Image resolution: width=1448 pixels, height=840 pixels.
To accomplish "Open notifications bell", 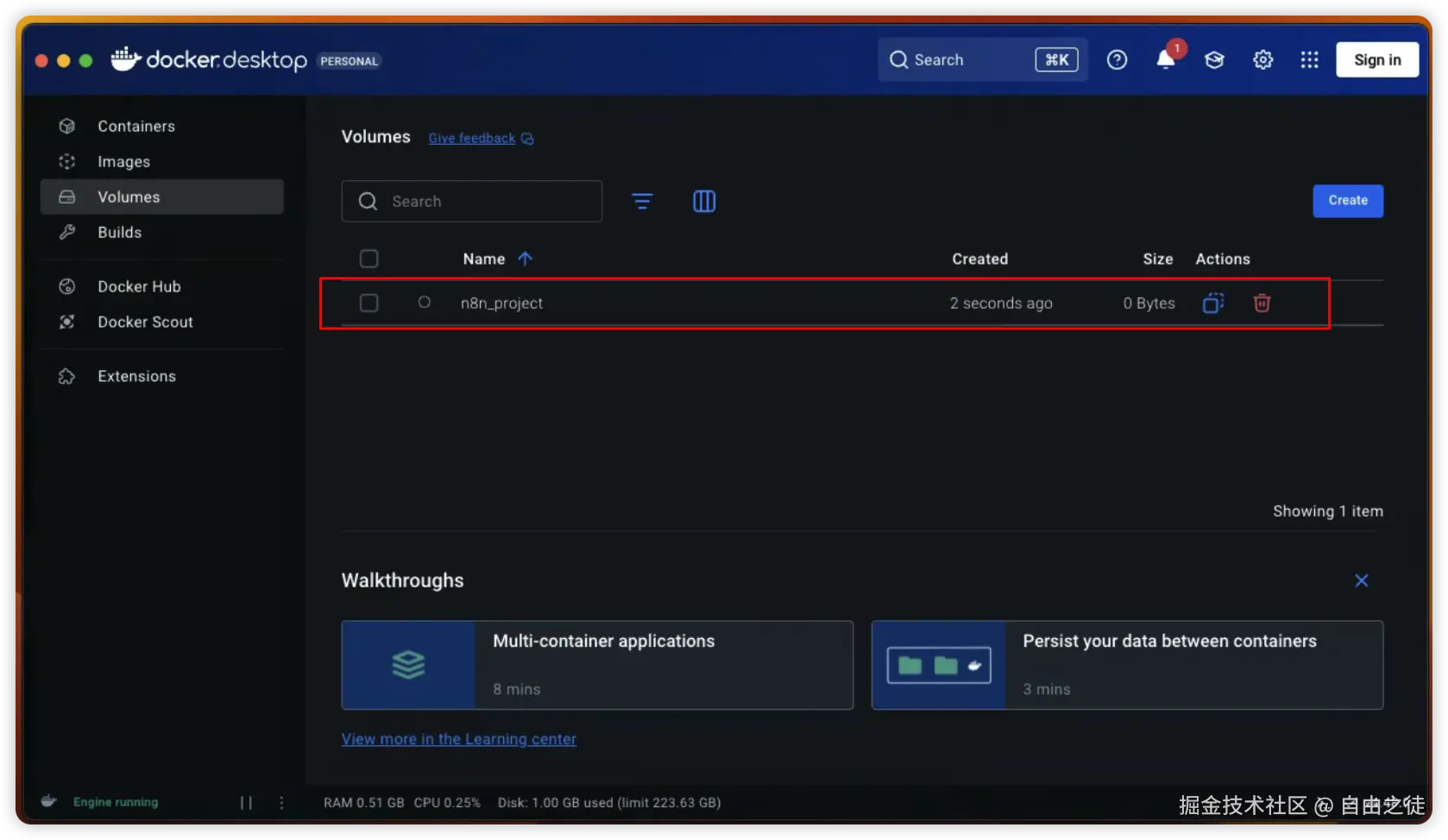I will tap(1166, 60).
